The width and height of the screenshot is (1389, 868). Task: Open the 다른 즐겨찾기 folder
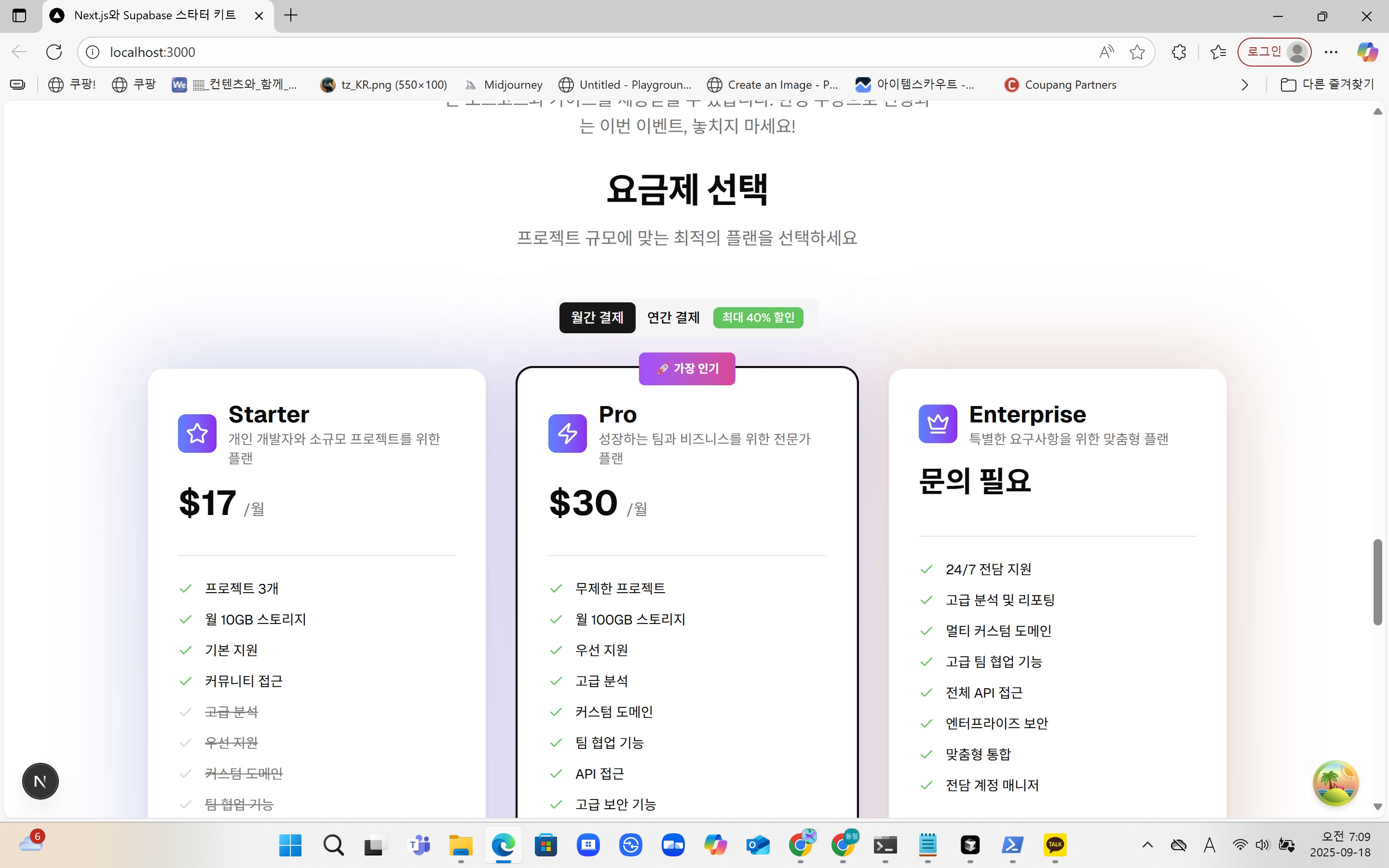(1328, 84)
